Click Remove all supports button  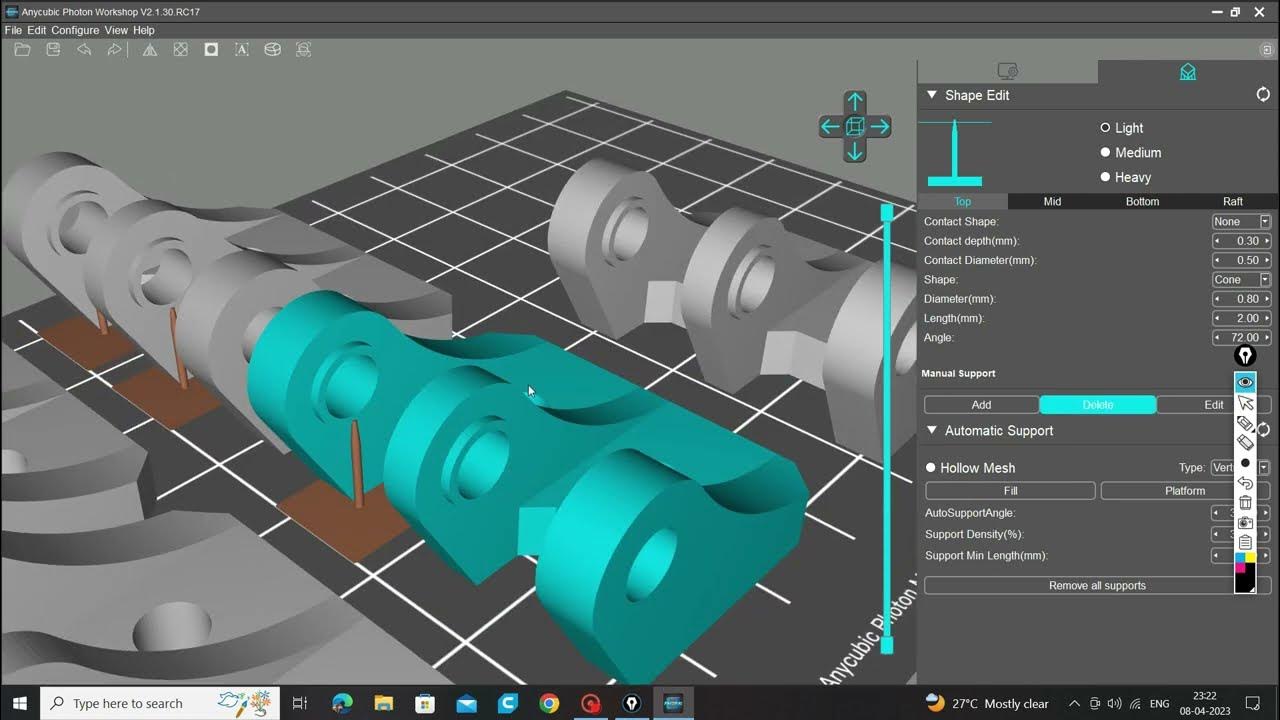point(1097,586)
